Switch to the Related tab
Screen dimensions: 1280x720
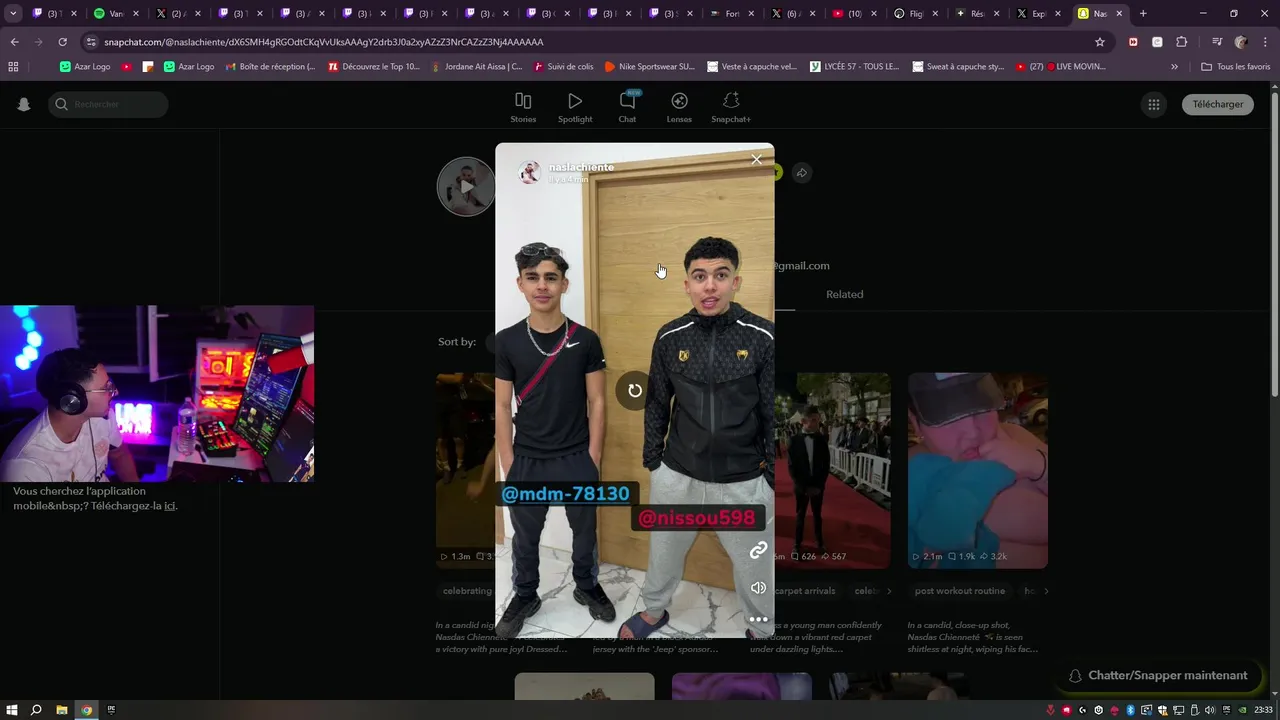click(844, 294)
